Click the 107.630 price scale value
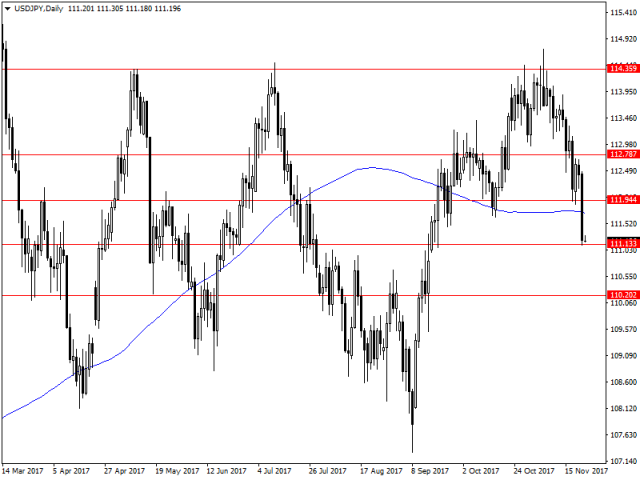Image resolution: width=640 pixels, height=480 pixels. (x=623, y=435)
